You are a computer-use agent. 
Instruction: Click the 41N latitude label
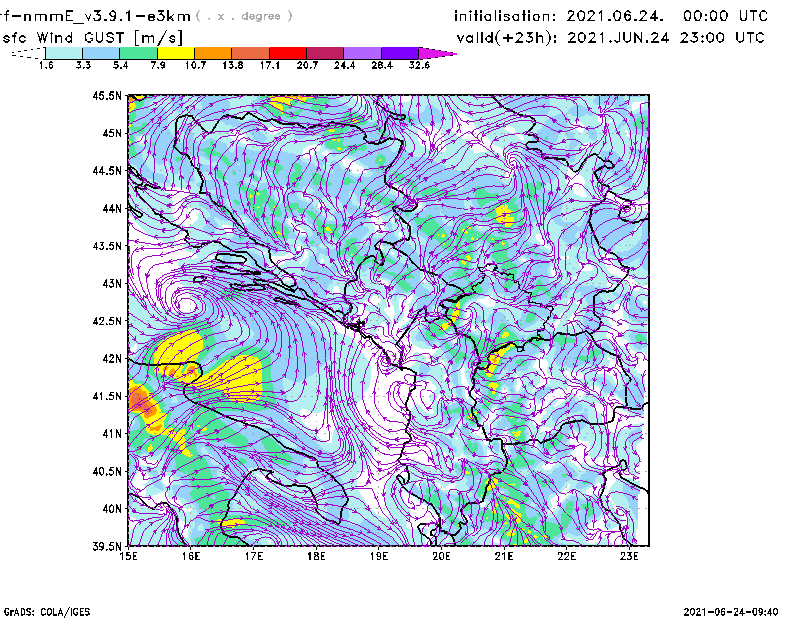tap(112, 433)
